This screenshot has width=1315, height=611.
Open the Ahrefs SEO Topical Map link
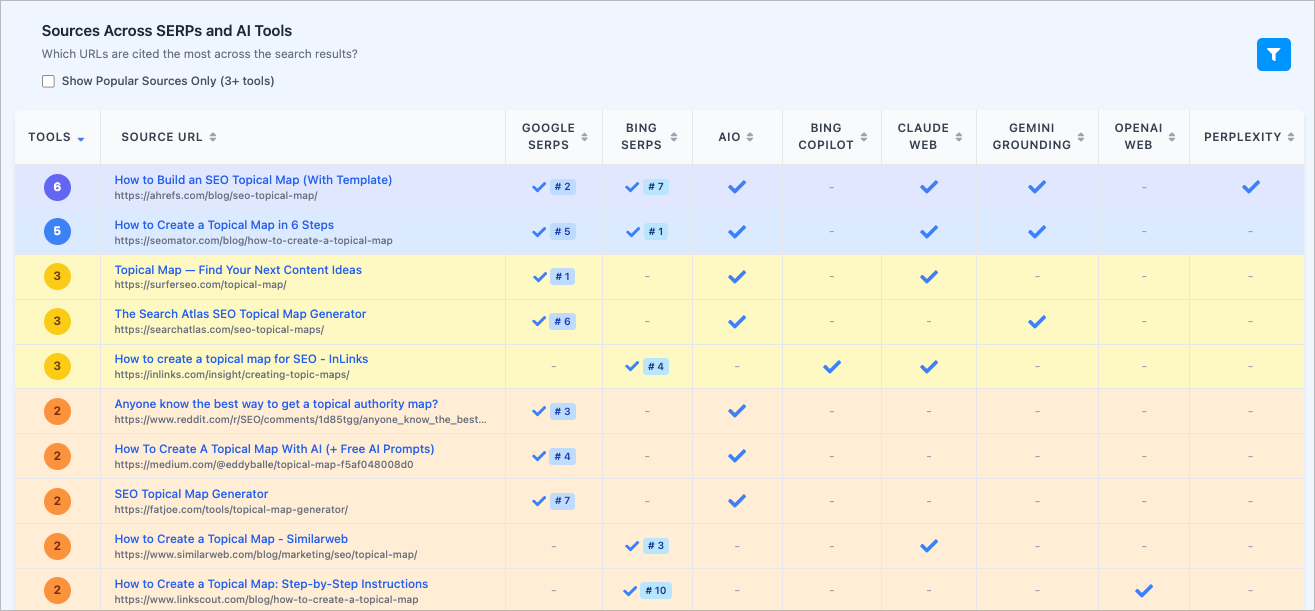[253, 180]
